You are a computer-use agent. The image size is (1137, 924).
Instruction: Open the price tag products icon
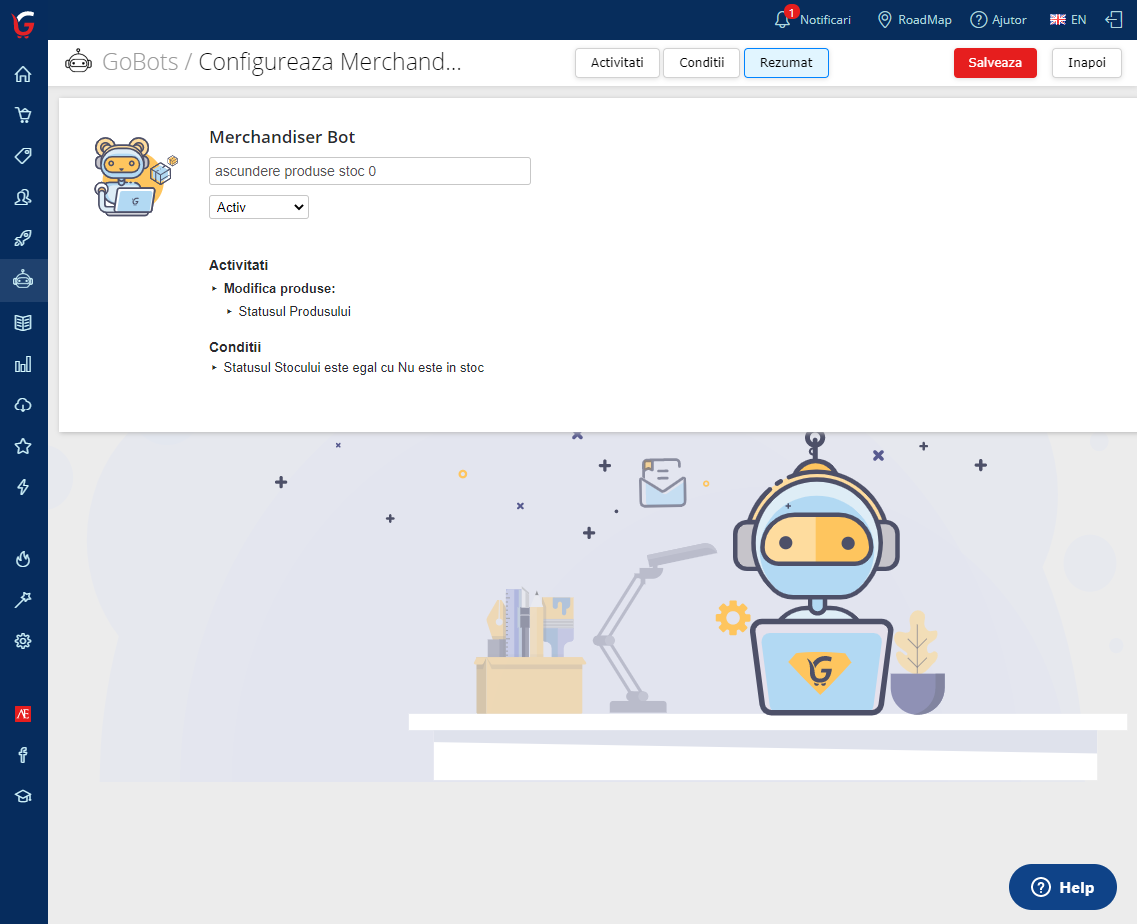click(23, 156)
